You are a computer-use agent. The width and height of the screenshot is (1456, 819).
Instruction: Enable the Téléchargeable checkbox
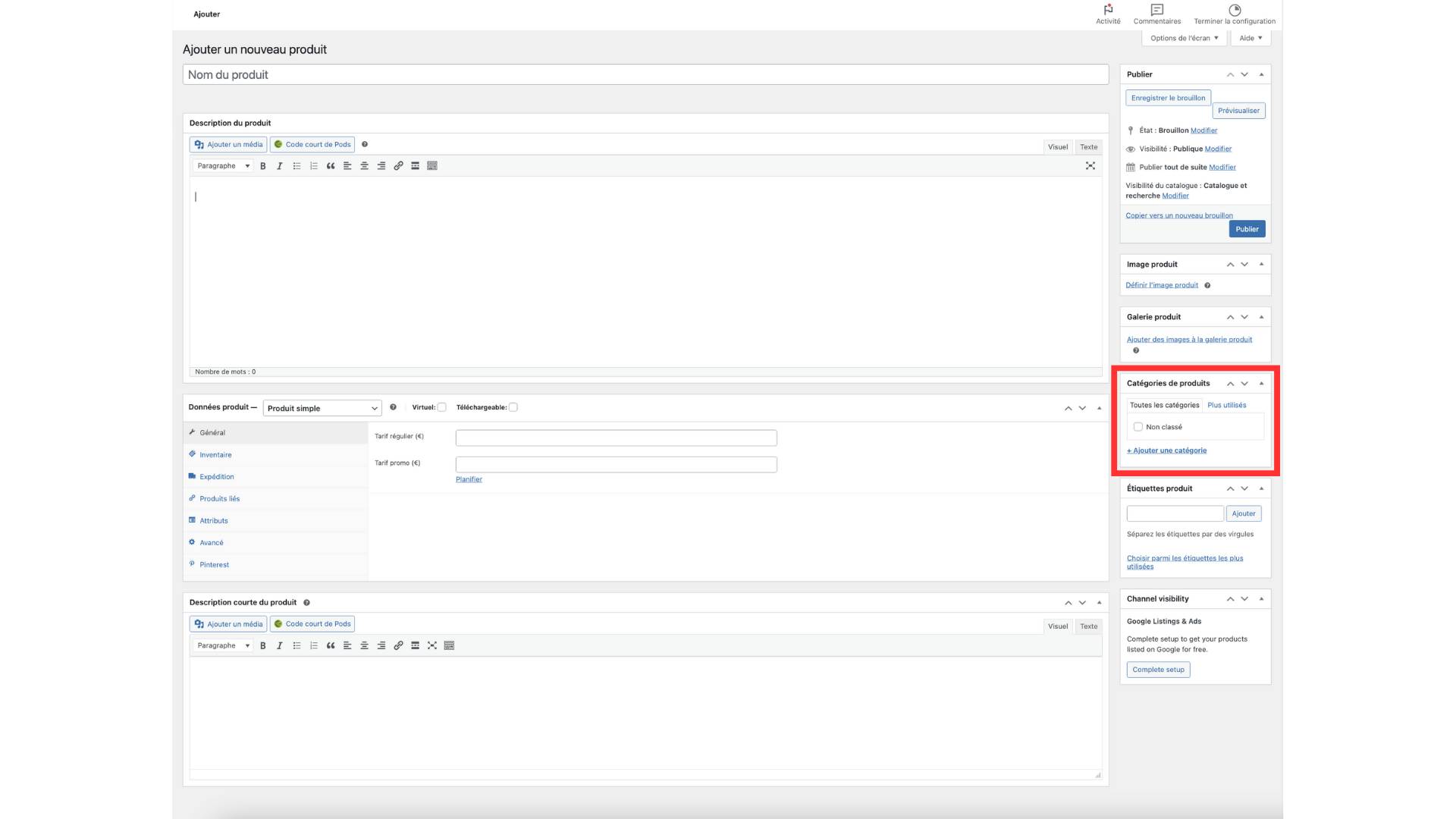[x=513, y=407]
